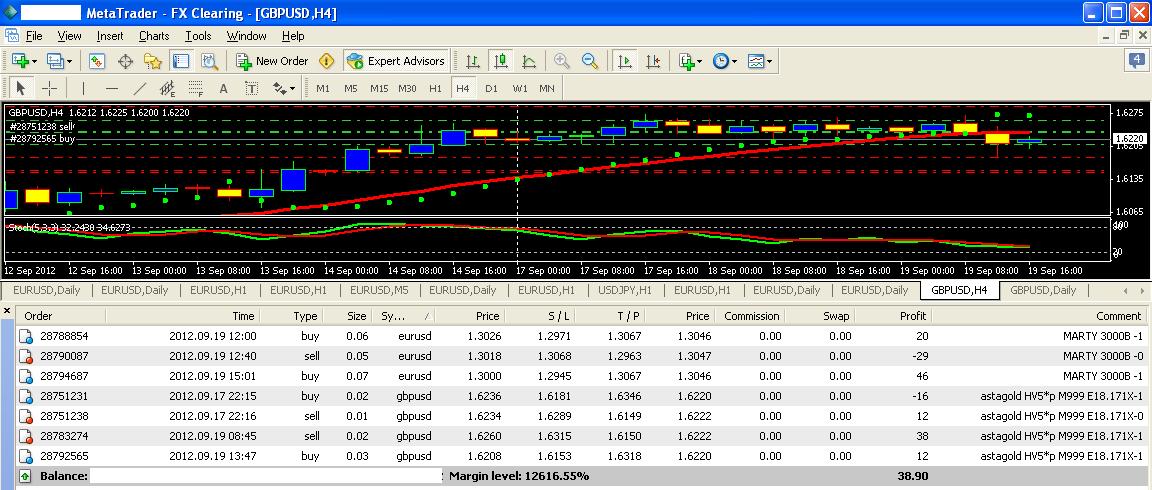
Task: Click the New Order button
Action: click(x=273, y=61)
